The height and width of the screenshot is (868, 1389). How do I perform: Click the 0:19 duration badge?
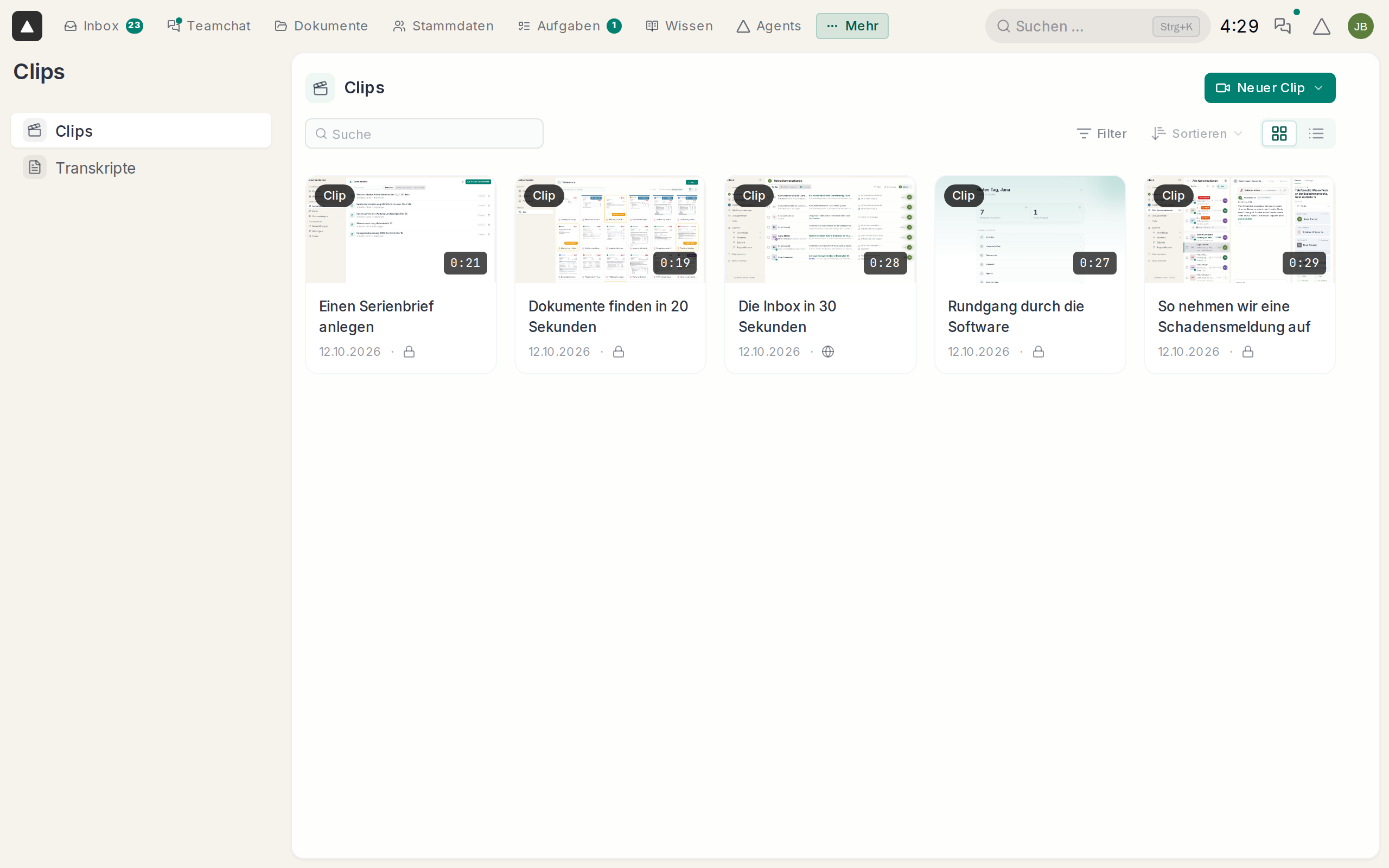point(675,263)
